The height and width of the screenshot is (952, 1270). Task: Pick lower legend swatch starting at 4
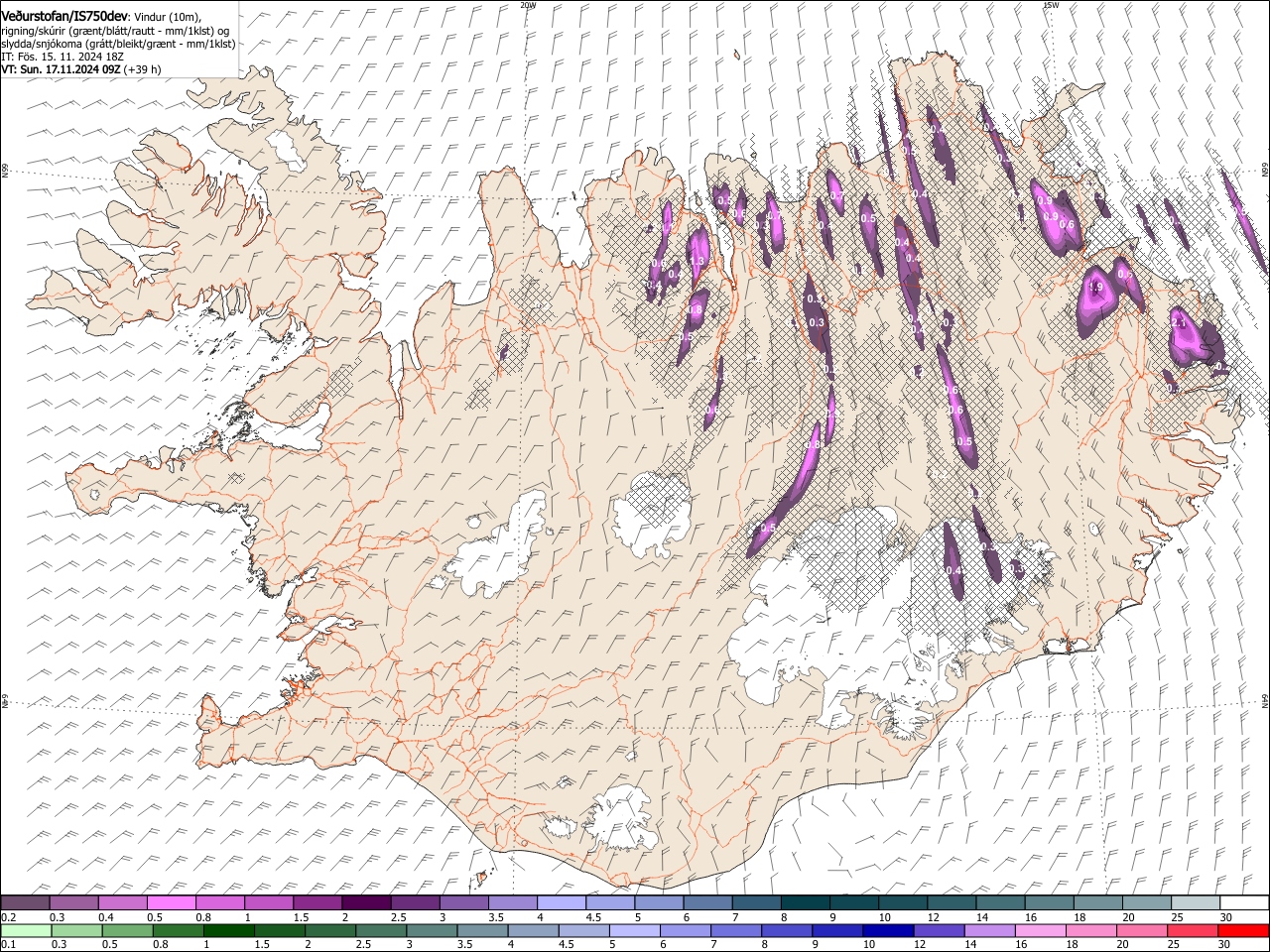tap(532, 930)
